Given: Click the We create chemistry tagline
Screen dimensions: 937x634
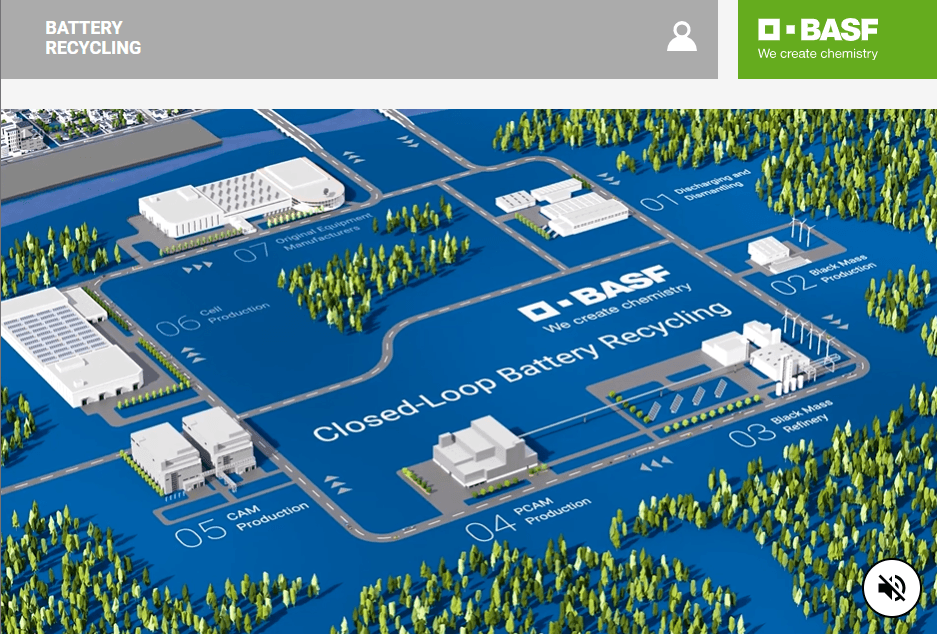Looking at the screenshot, I should point(816,53).
